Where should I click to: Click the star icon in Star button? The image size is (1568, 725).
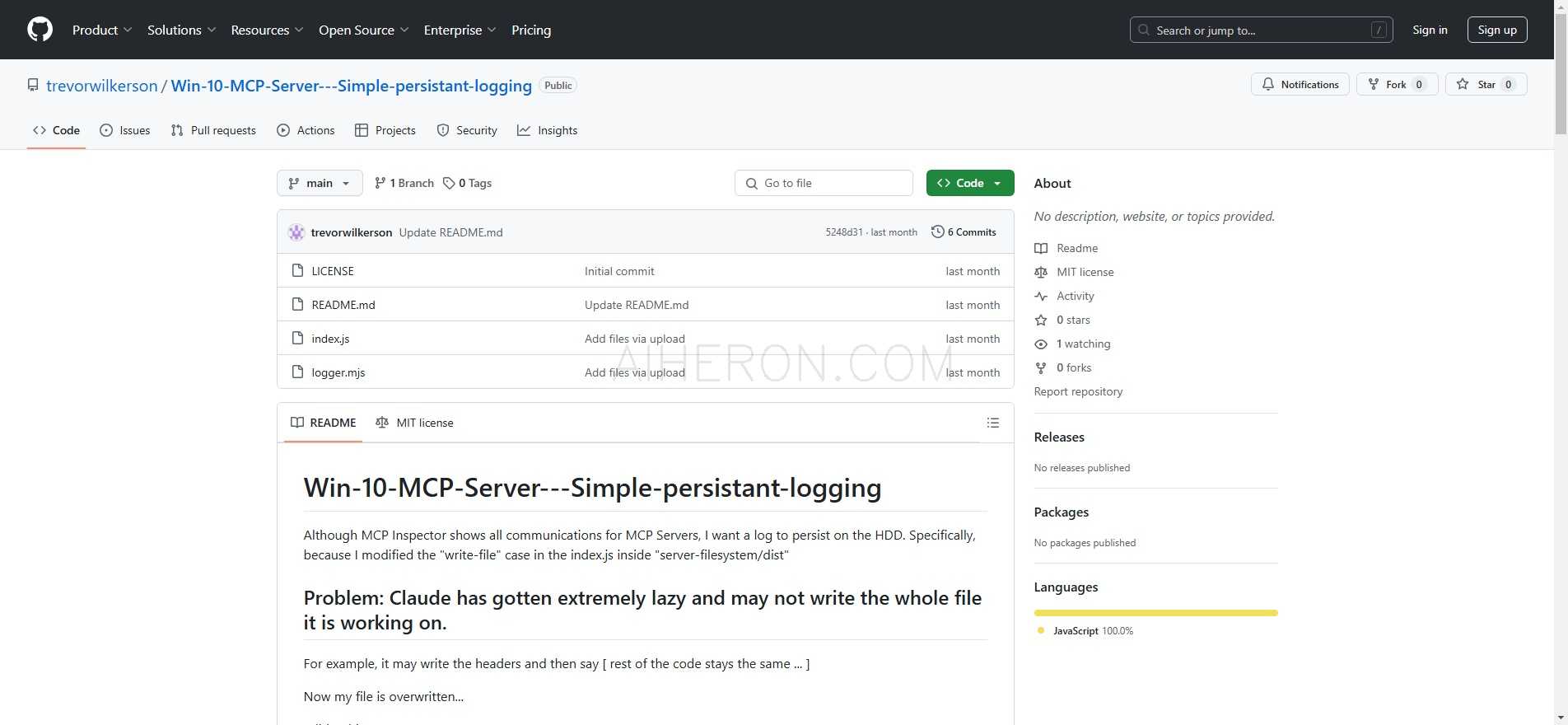(x=1463, y=84)
